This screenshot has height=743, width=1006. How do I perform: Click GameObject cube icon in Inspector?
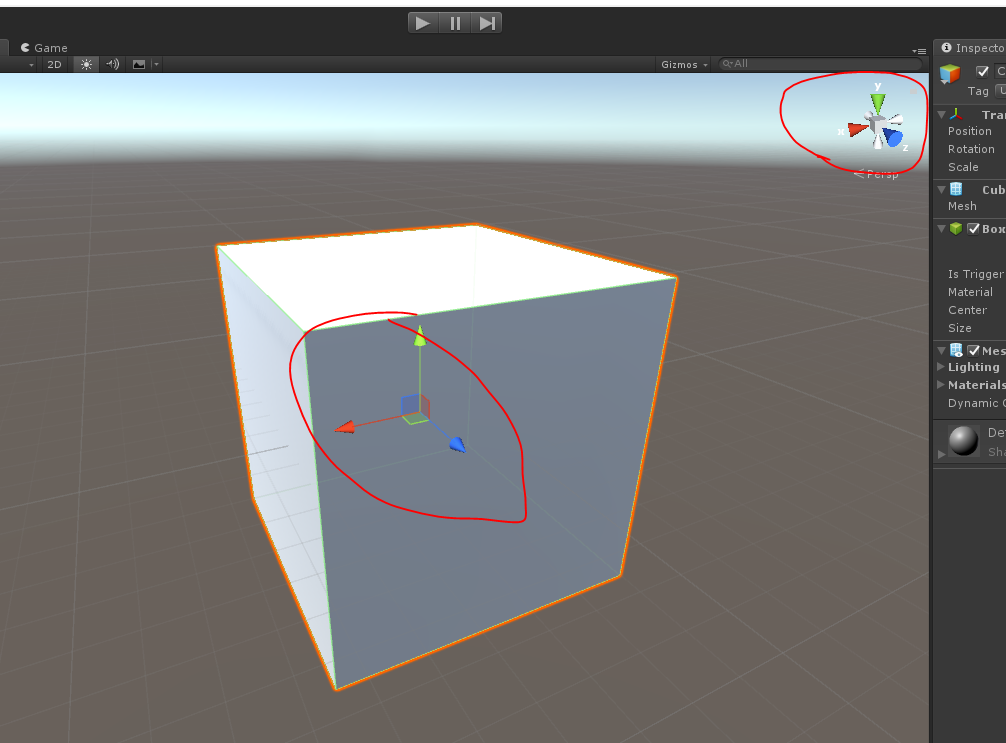[x=950, y=74]
